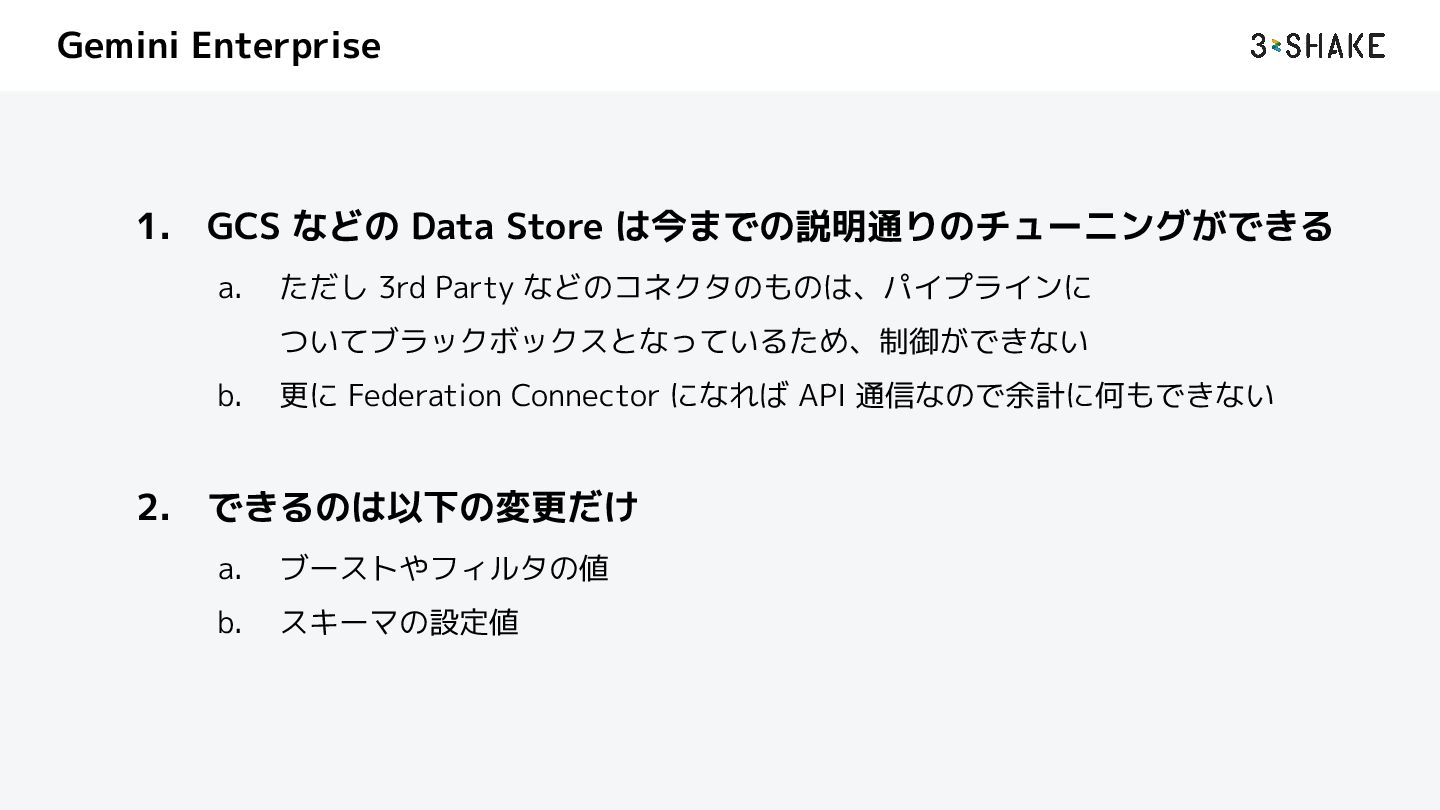Viewport: 1440px width, 810px height.
Task: Click the word "API" in the sub-item
Action: click(823, 396)
